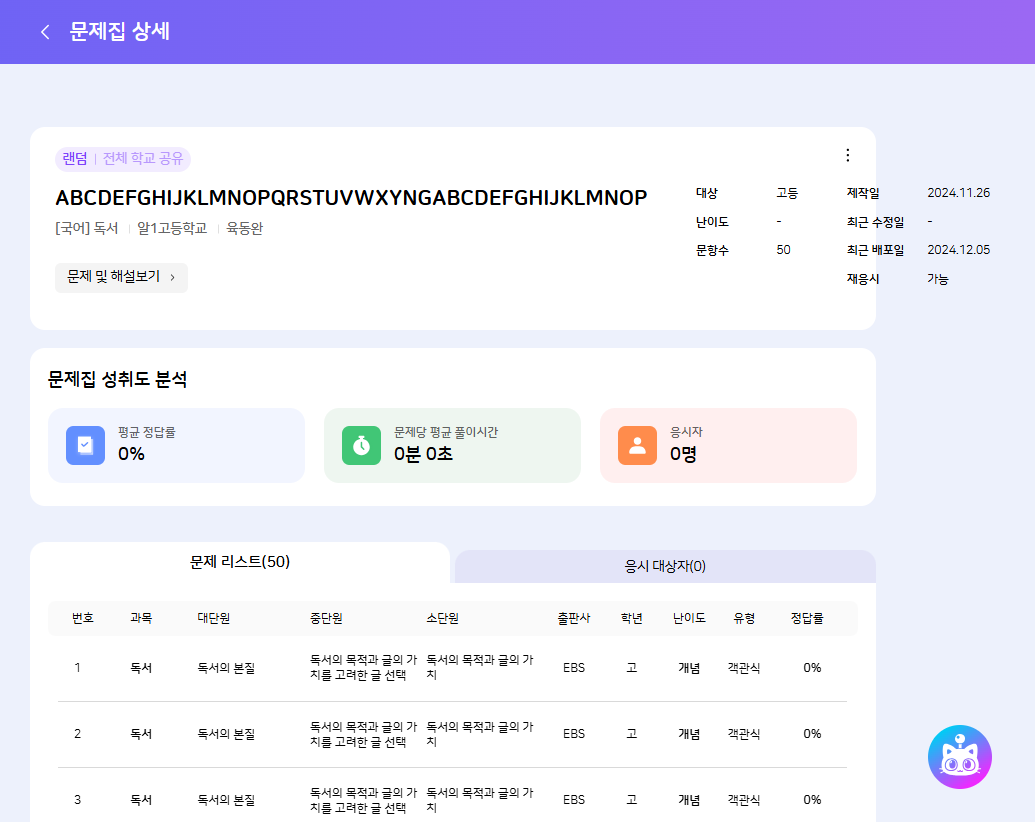Click the green stopwatch solve-time icon
The width and height of the screenshot is (1035, 822).
point(361,446)
